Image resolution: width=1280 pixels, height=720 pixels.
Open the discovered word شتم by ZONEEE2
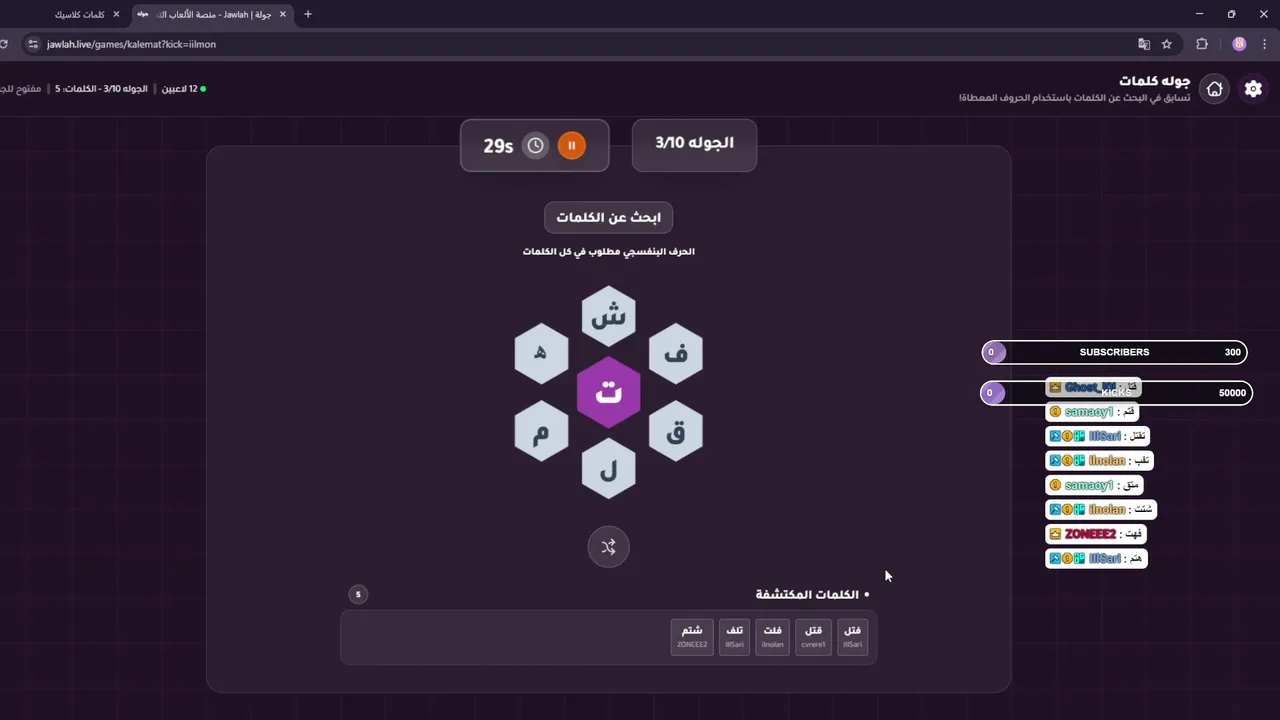[692, 636]
